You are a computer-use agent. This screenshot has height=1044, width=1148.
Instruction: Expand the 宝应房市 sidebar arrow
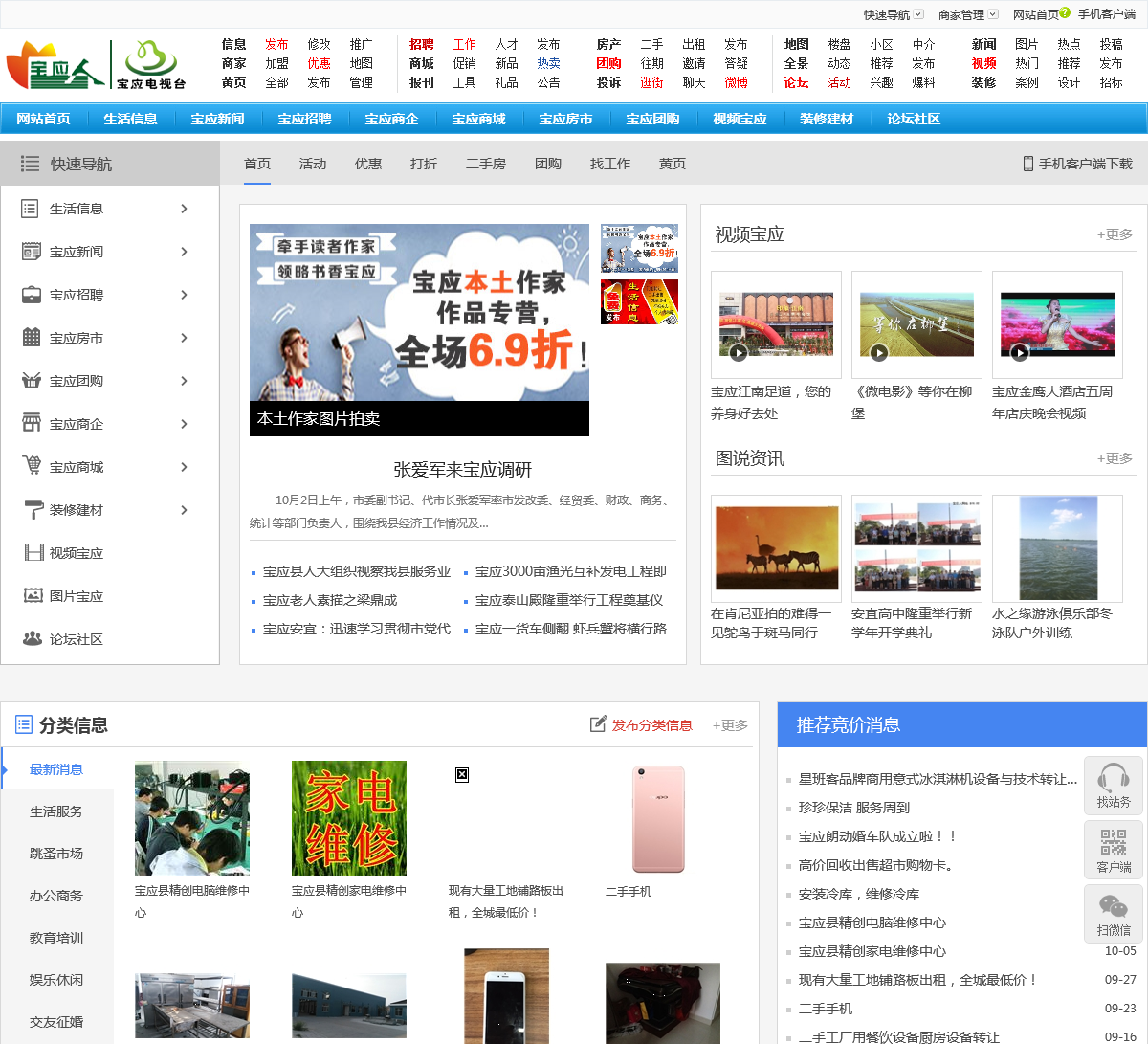click(x=185, y=338)
